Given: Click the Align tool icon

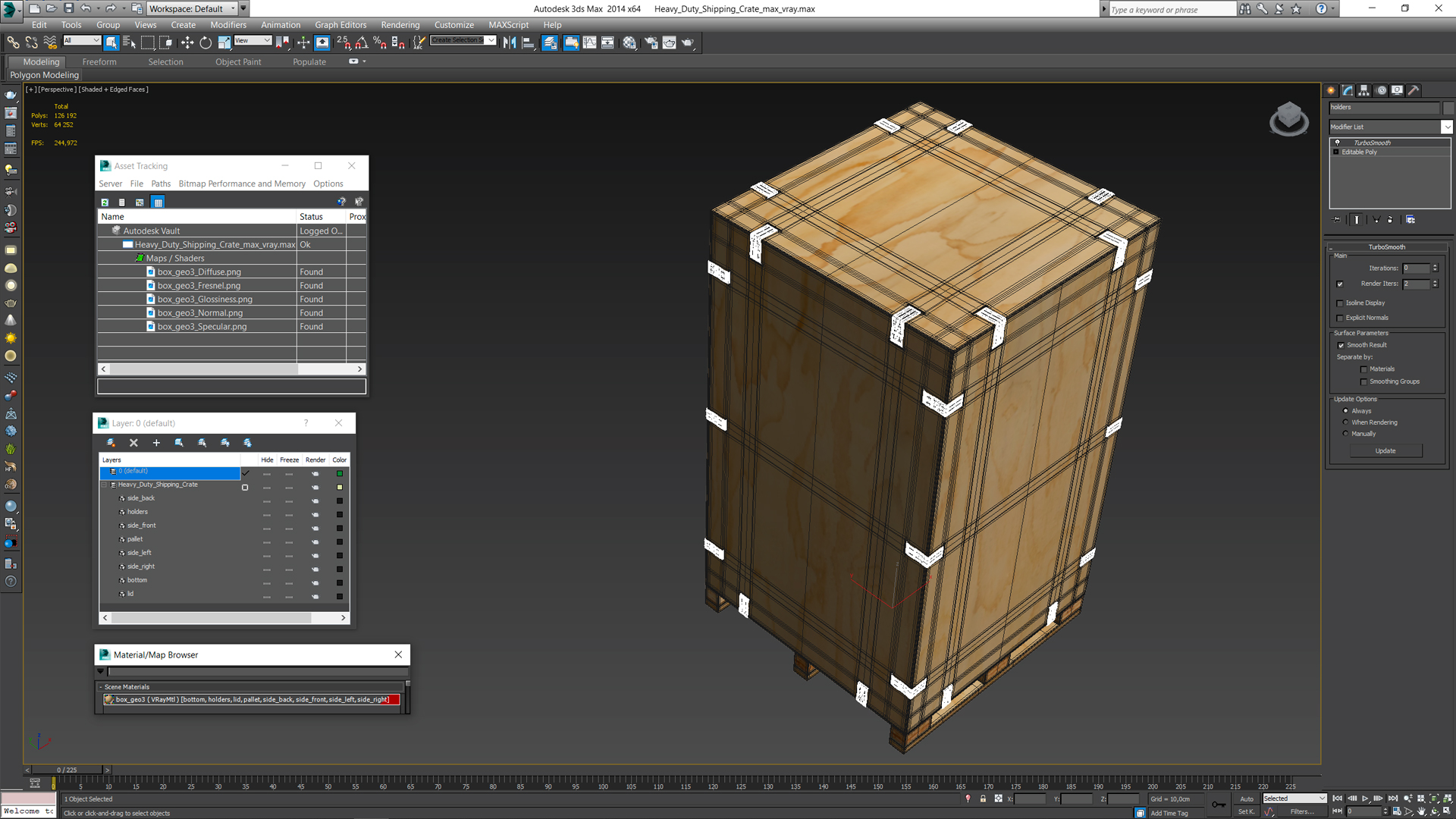Looking at the screenshot, I should [x=529, y=42].
